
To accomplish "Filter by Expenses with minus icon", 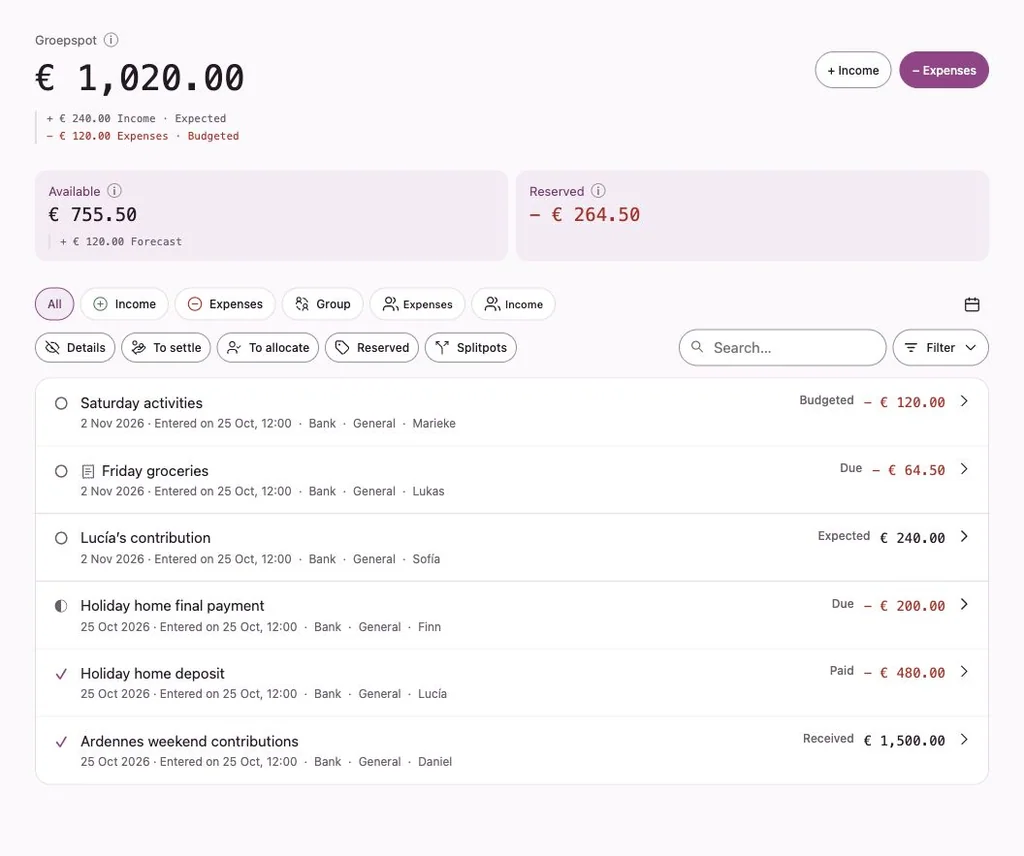I will (225, 304).
